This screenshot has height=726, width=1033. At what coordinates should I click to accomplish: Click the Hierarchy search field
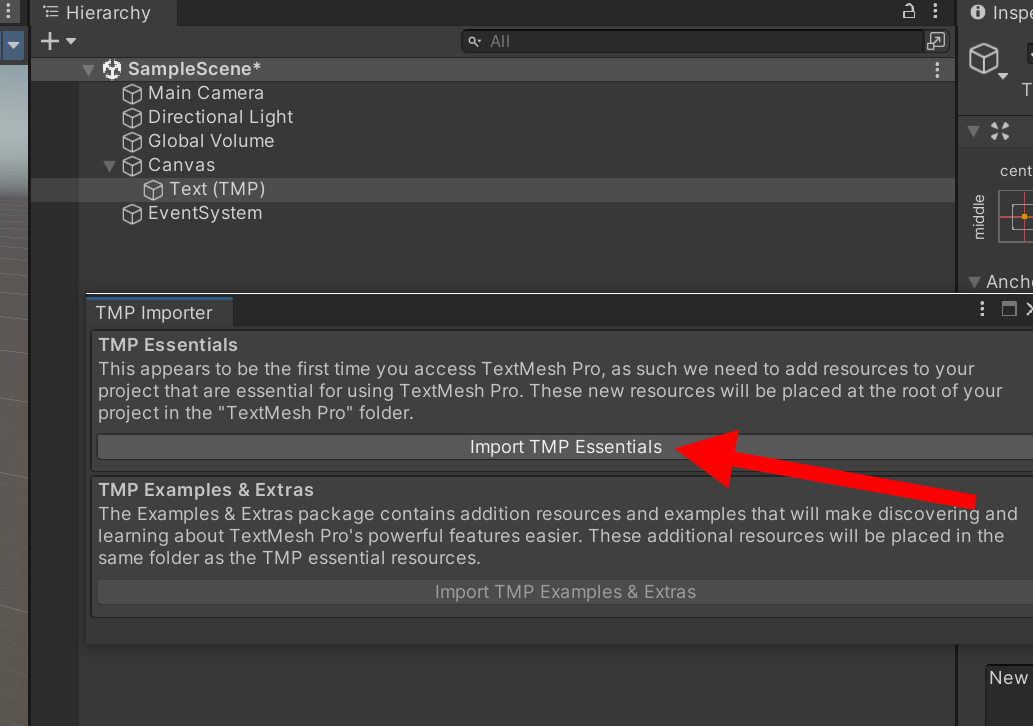tap(692, 42)
